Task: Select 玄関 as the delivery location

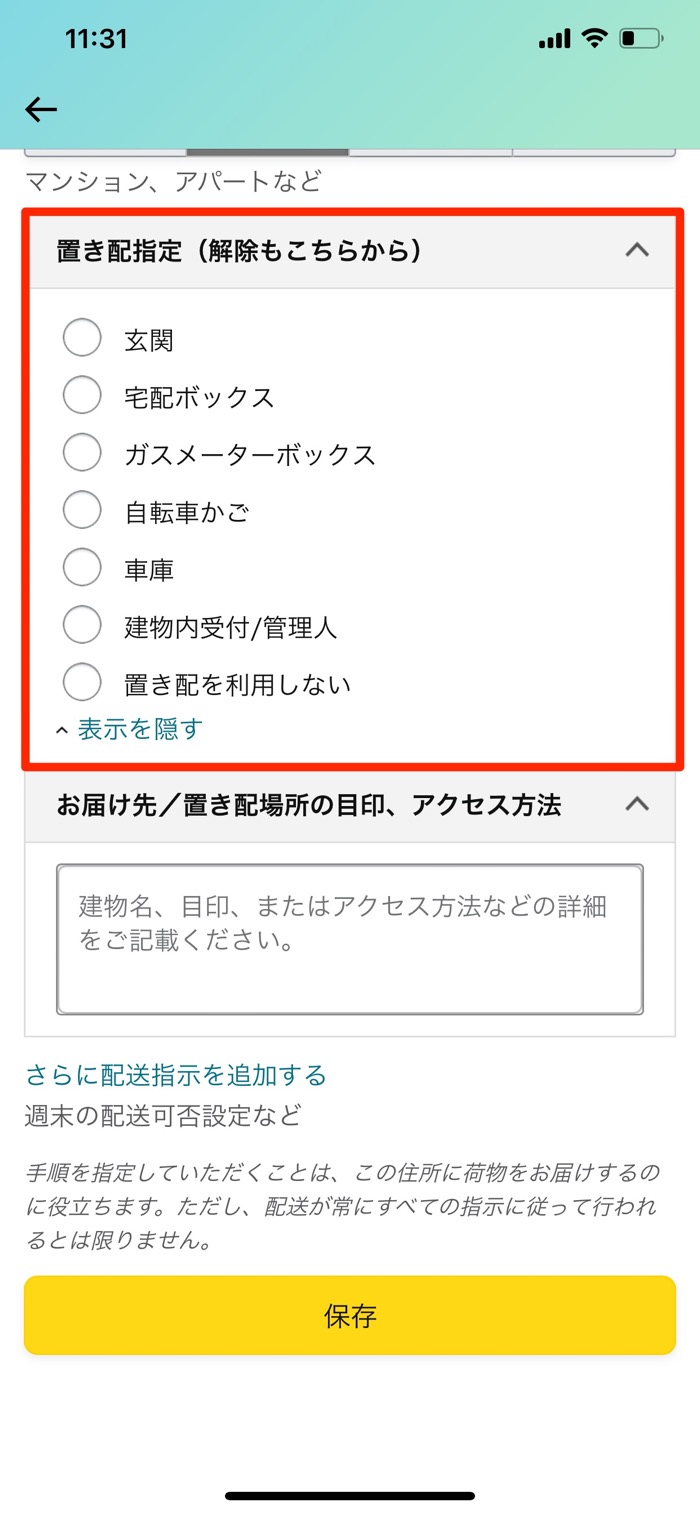Action: 82,338
